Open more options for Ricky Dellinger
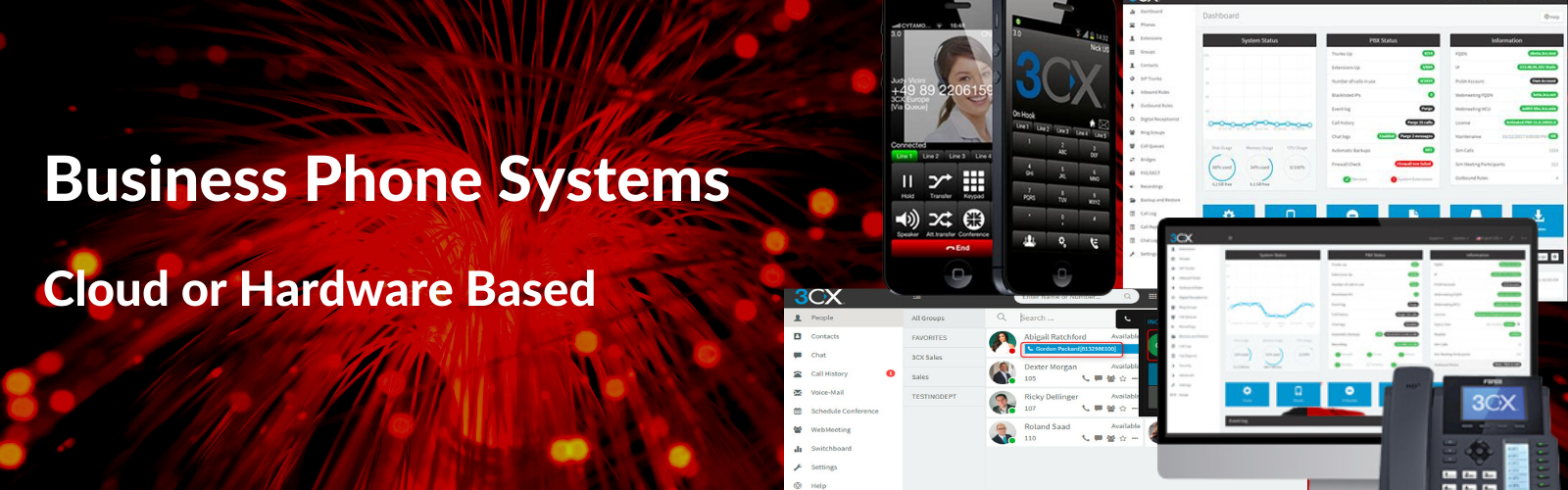Image resolution: width=1568 pixels, height=490 pixels. pyautogui.click(x=1135, y=408)
